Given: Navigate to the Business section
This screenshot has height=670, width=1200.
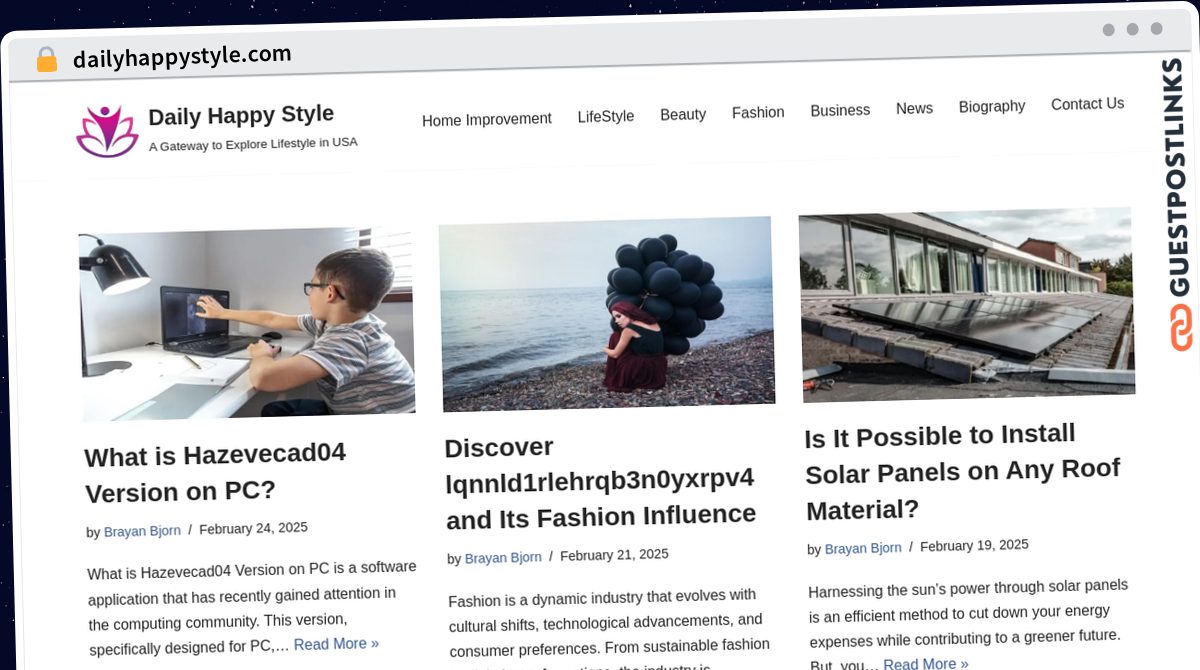Looking at the screenshot, I should [x=840, y=110].
